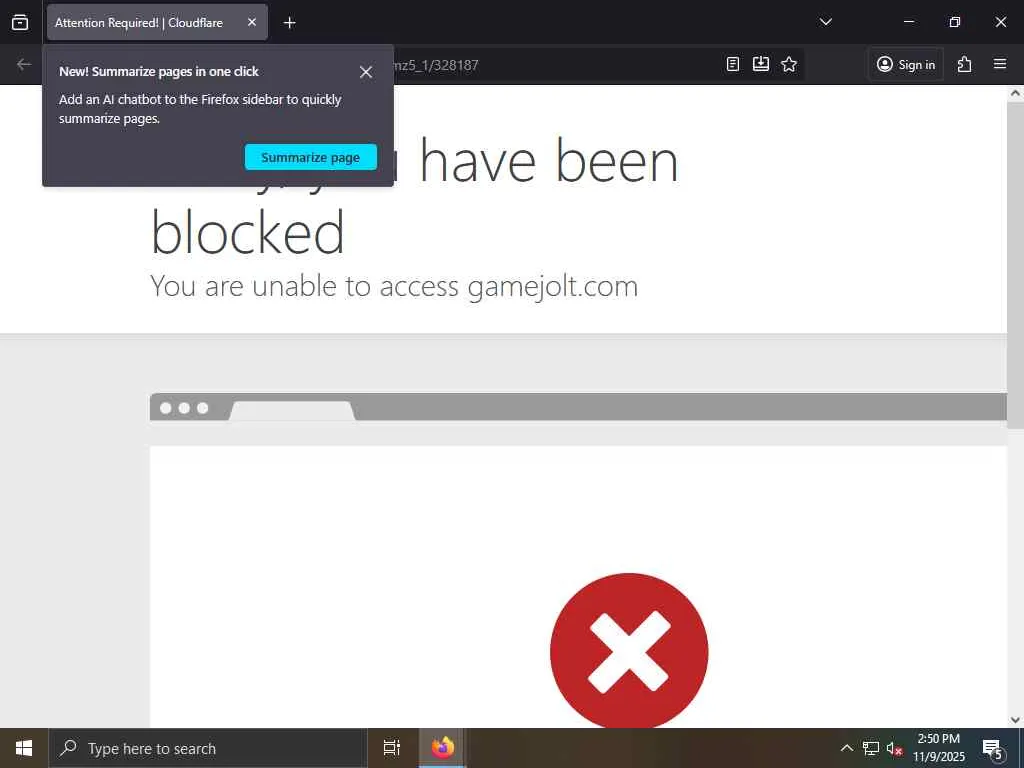The height and width of the screenshot is (768, 1024).
Task: Click the Type here to search box
Action: pos(207,748)
